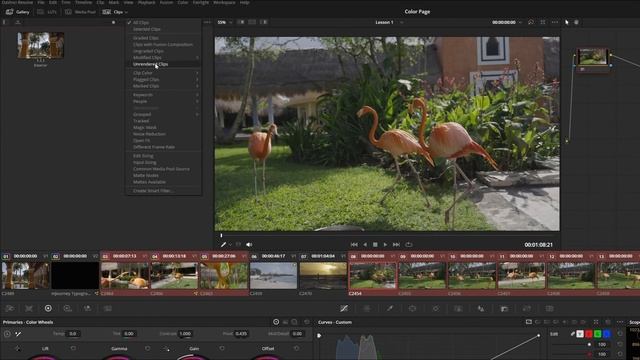640x360 pixels.
Task: Click the Temp value field
Action: point(73,333)
